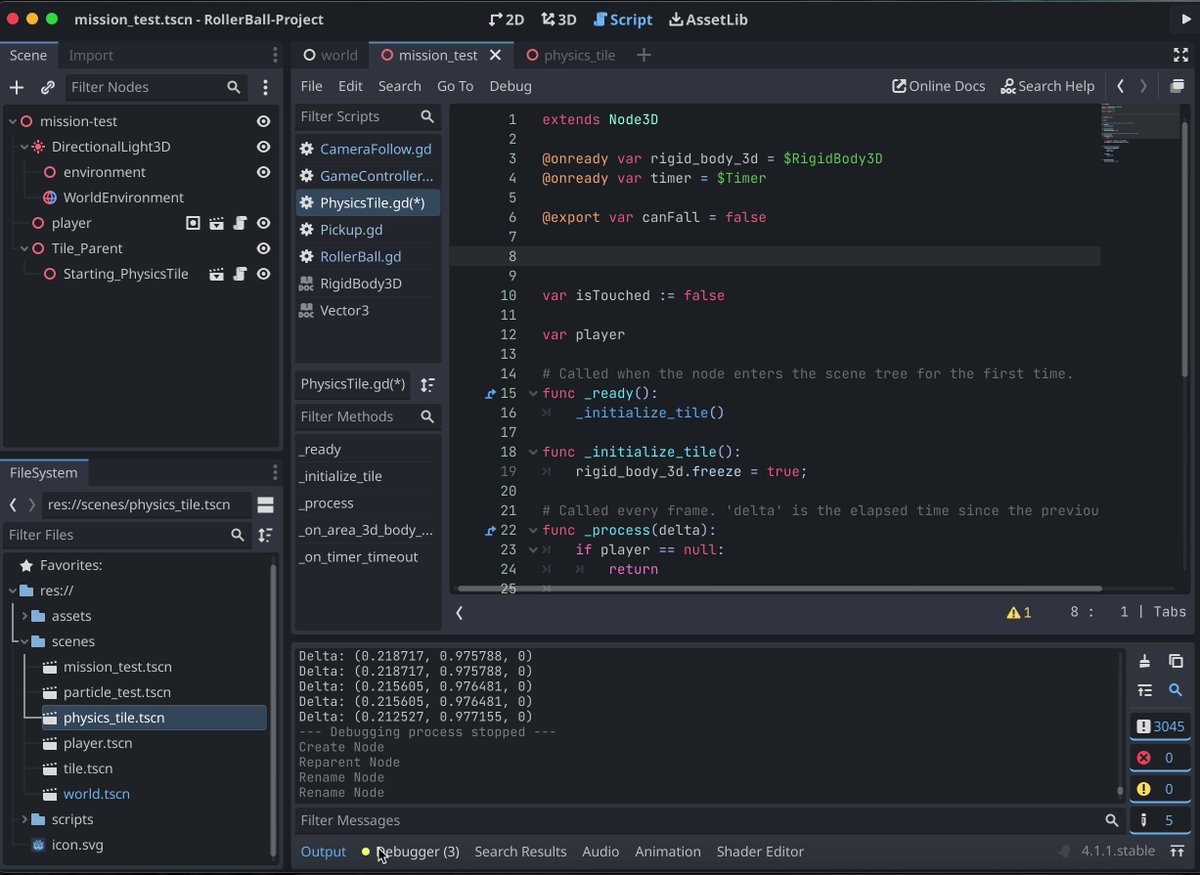Collapse the Tile_Parent node

point(24,248)
